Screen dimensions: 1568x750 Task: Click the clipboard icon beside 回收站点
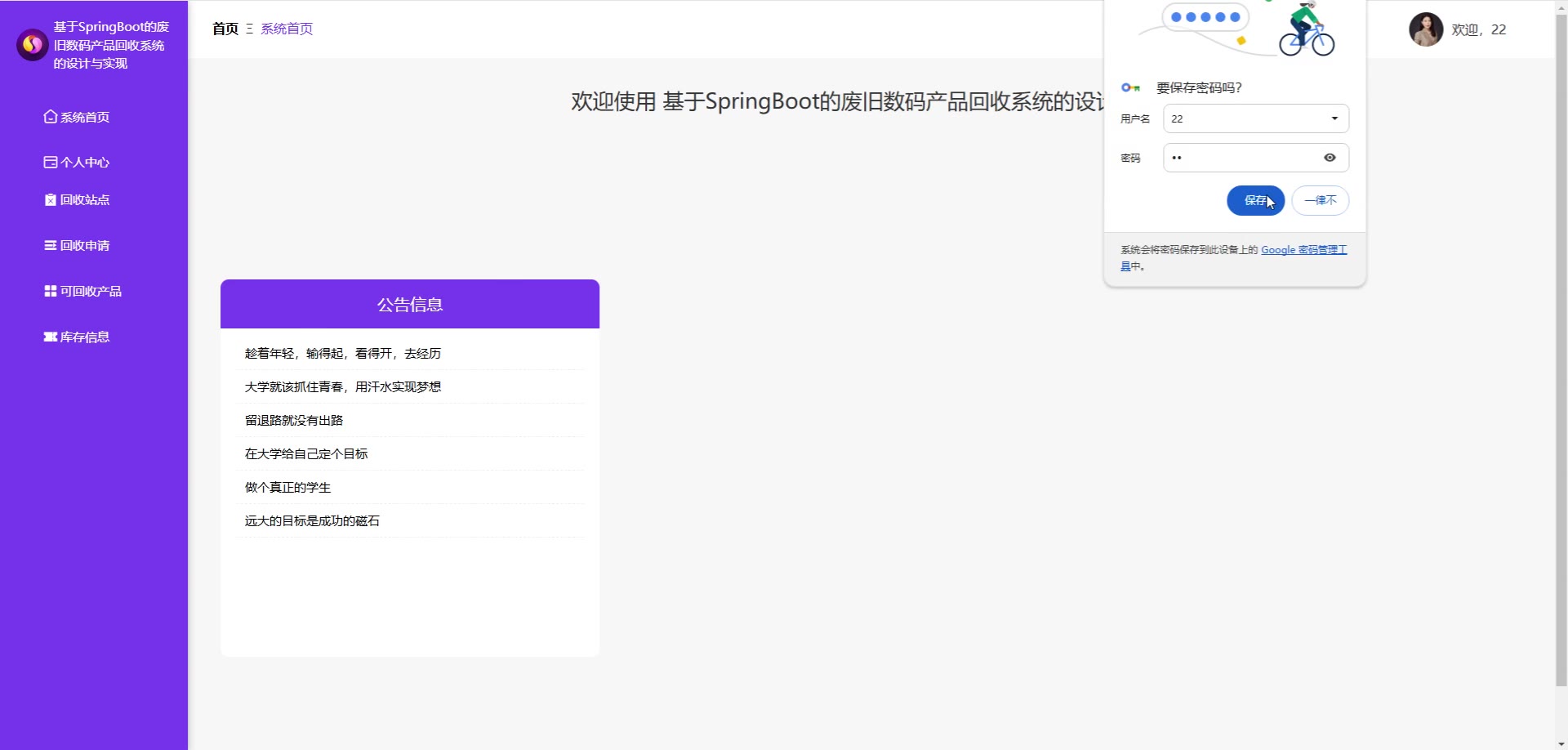coord(51,199)
